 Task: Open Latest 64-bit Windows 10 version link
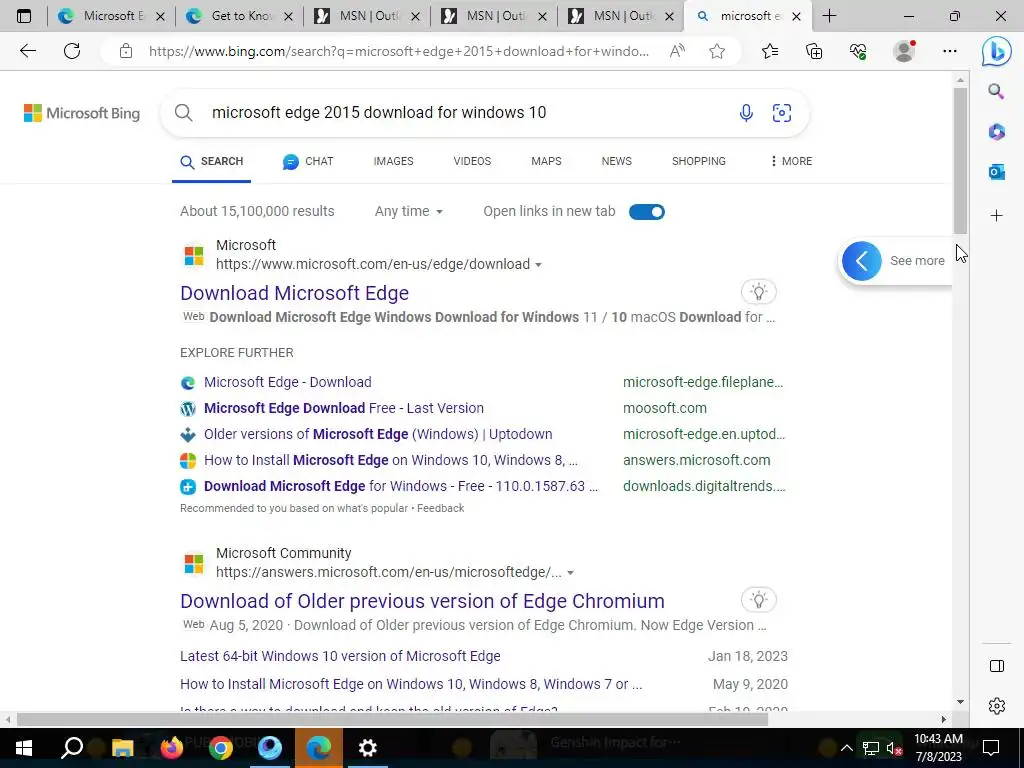[x=340, y=656]
